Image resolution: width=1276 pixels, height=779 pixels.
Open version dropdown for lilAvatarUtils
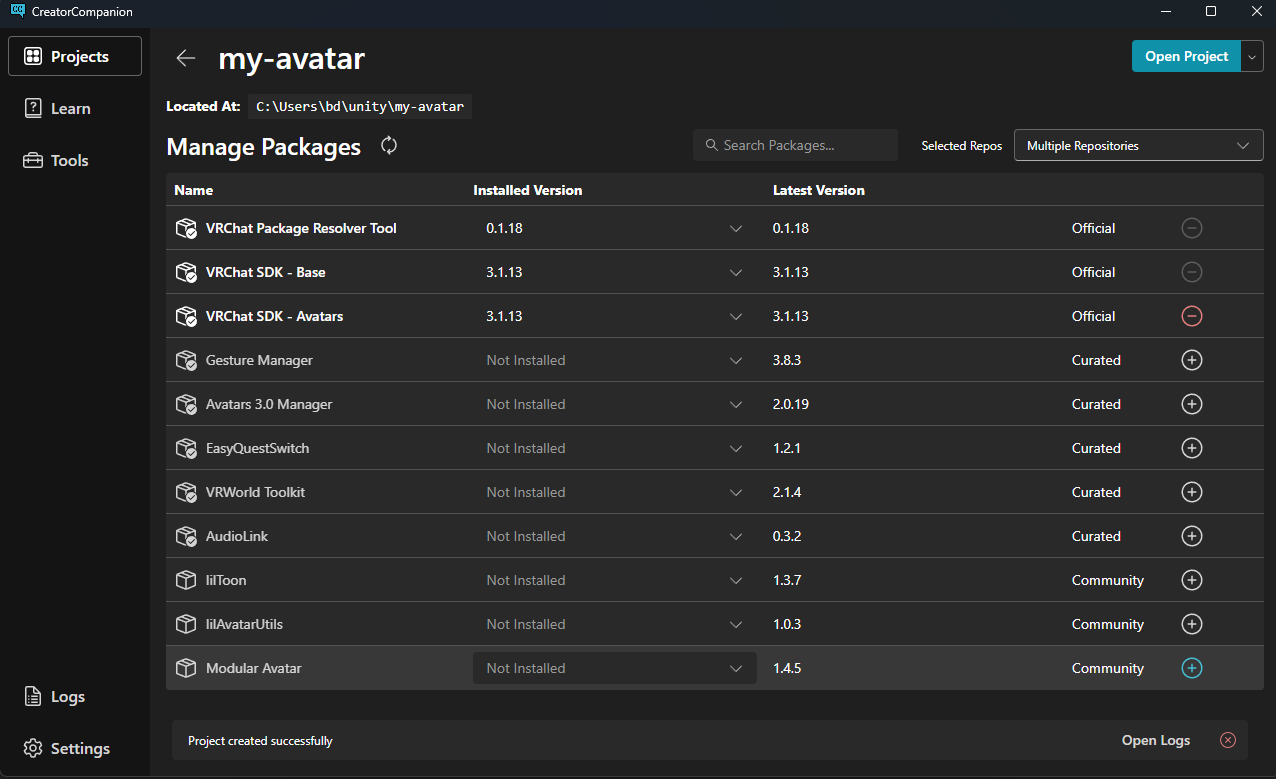point(614,624)
